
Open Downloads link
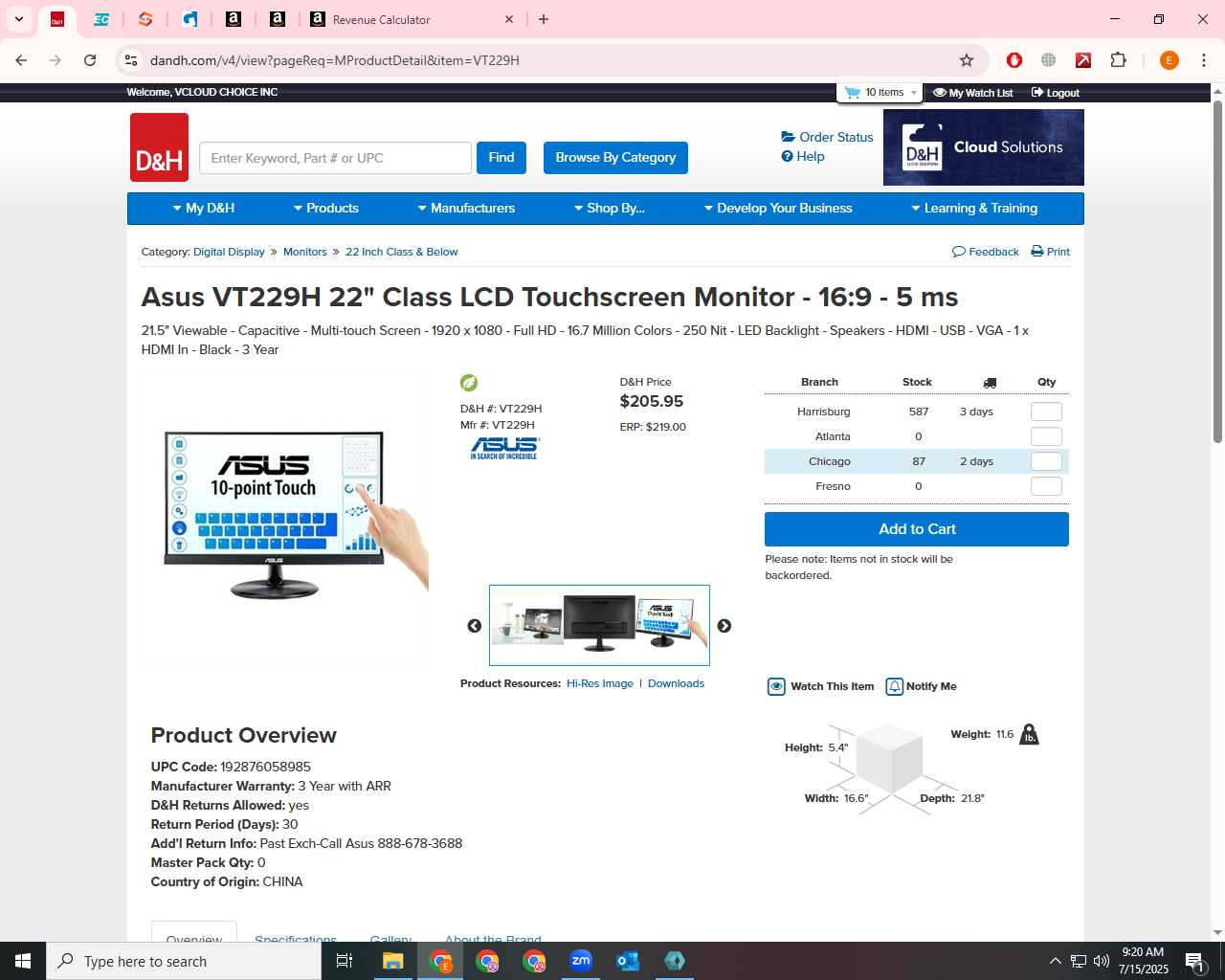(x=676, y=683)
